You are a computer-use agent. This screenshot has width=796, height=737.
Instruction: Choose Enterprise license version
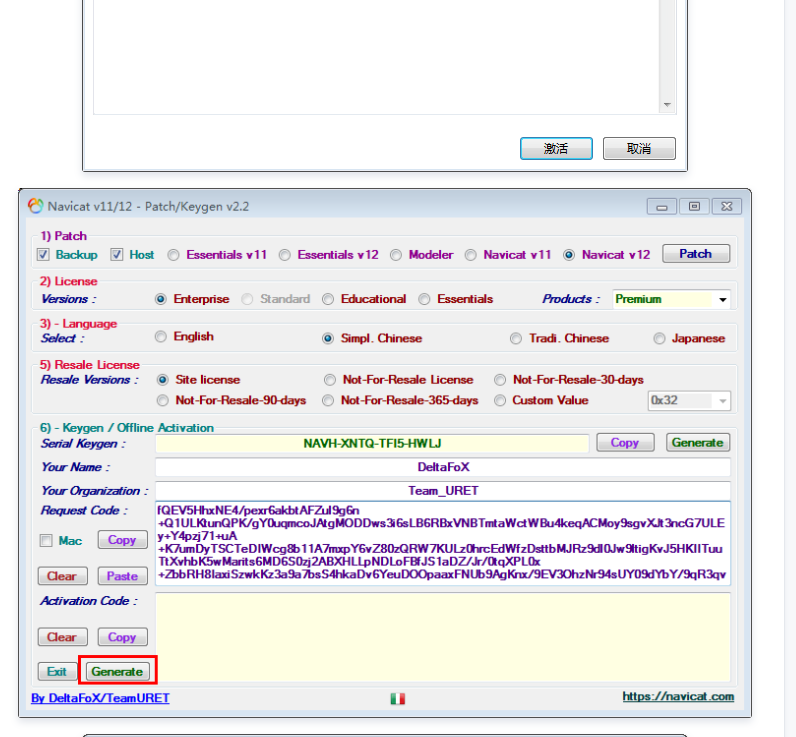coord(160,299)
